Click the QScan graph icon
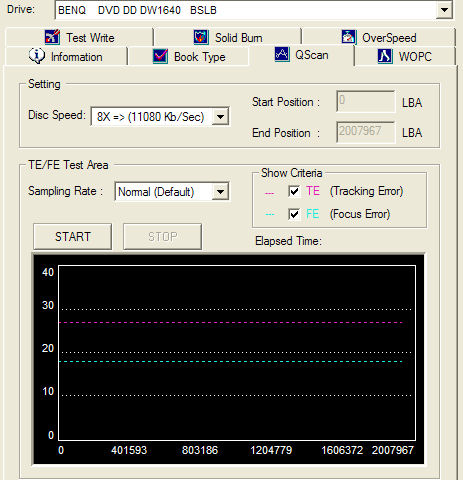The image size is (463, 480). click(x=282, y=54)
